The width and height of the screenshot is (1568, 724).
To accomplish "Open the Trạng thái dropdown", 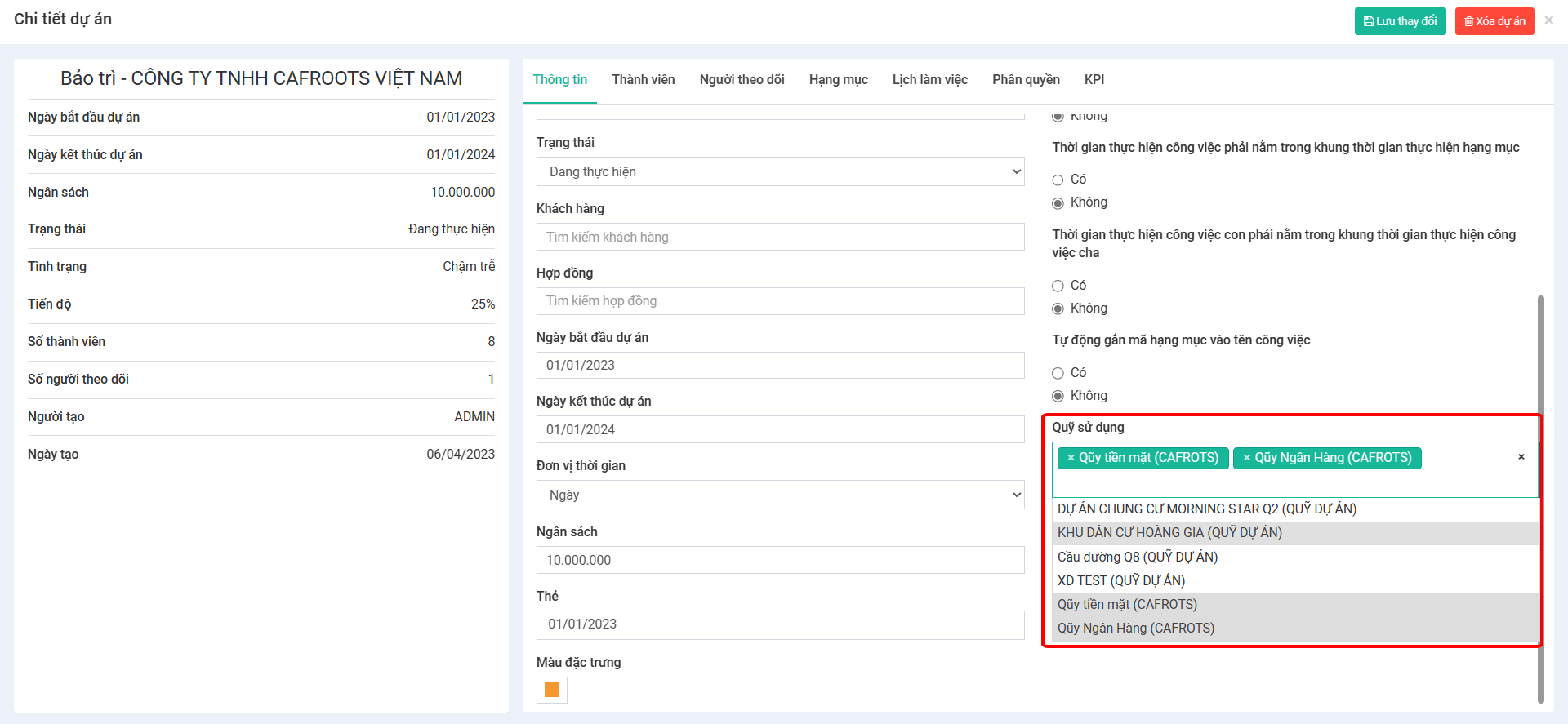I will tap(780, 171).
